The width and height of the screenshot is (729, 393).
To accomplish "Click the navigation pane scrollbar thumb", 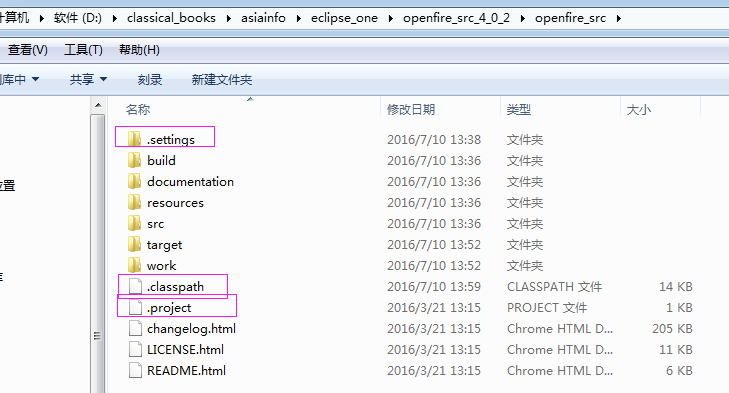I will pyautogui.click(x=98, y=254).
